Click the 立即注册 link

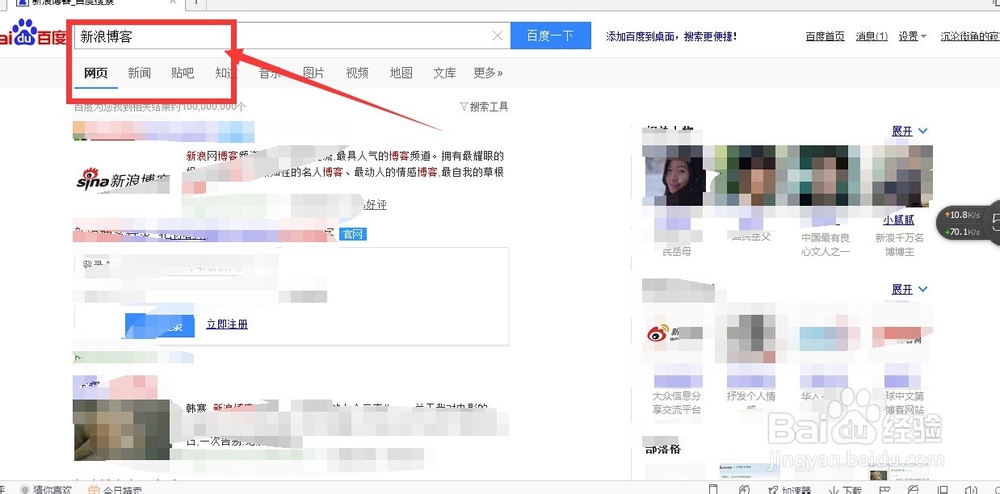(226, 324)
